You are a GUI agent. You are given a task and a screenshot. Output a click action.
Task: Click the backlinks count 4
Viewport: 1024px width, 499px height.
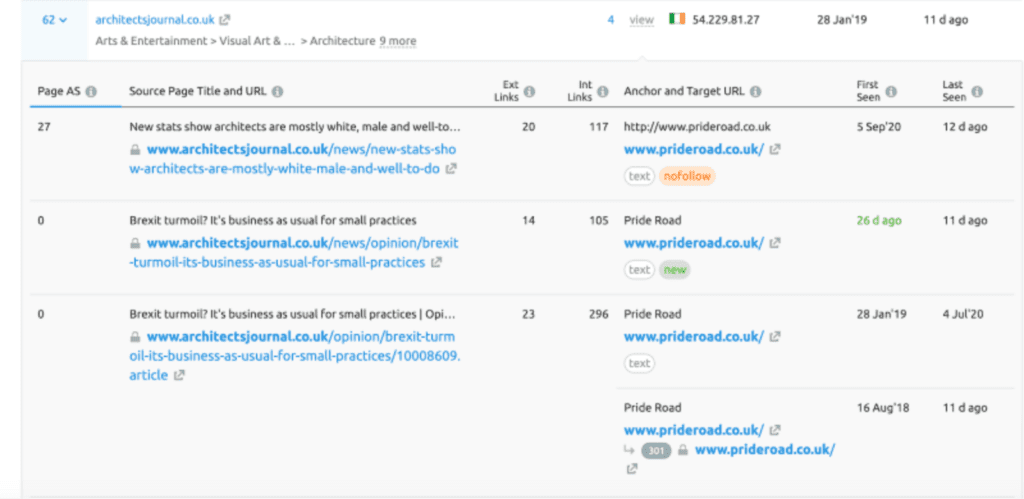(611, 20)
